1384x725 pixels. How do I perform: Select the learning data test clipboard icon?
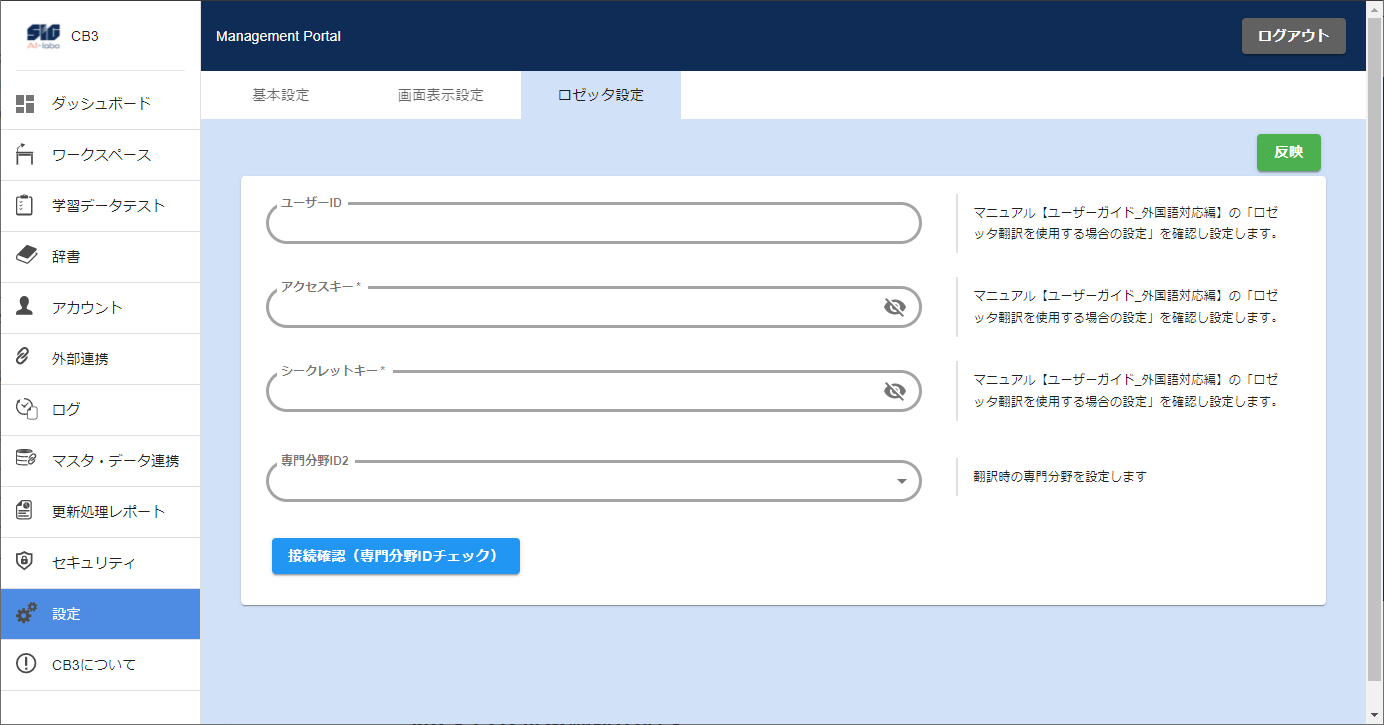click(26, 206)
